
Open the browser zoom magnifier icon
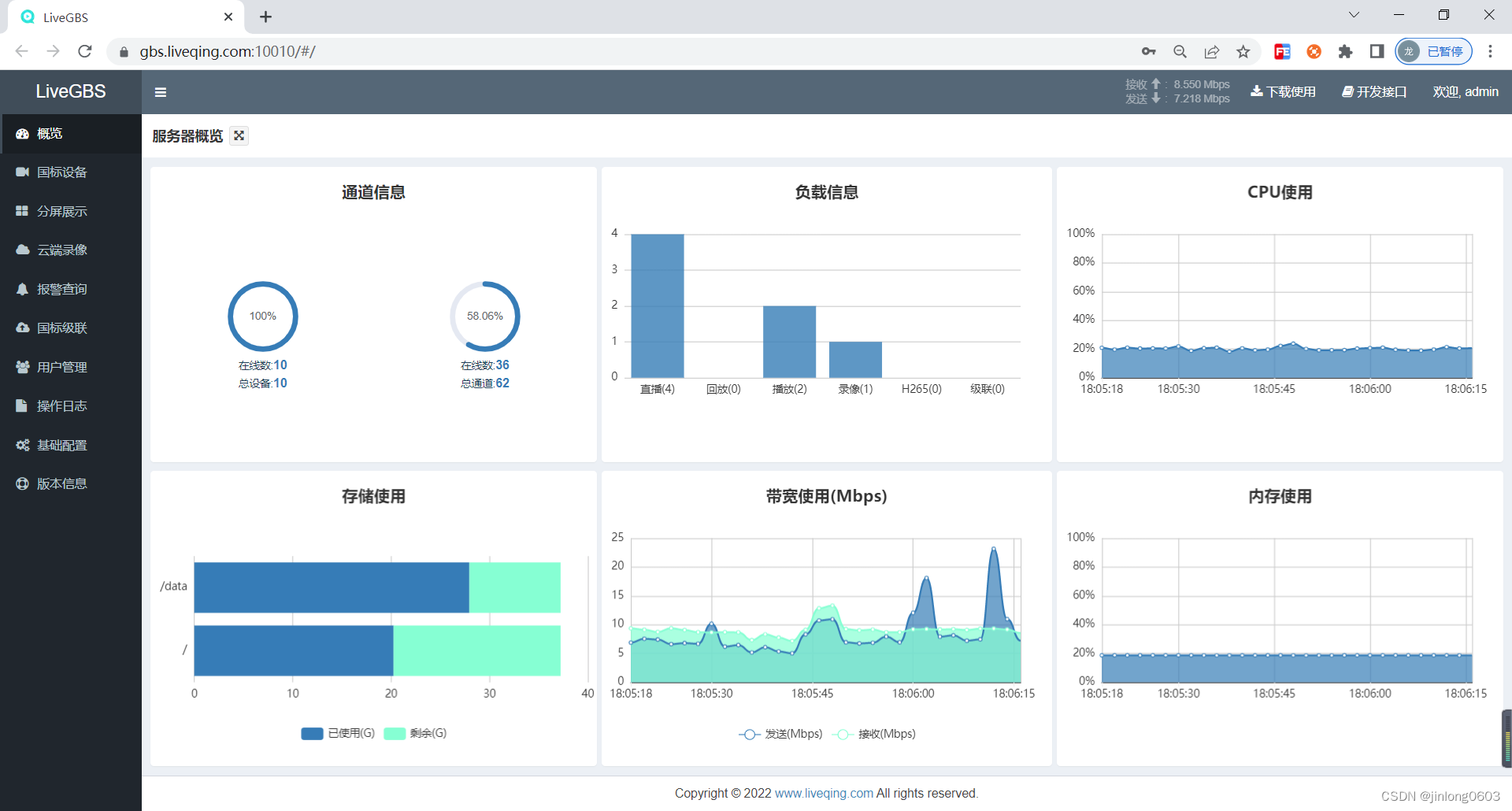click(x=1180, y=52)
